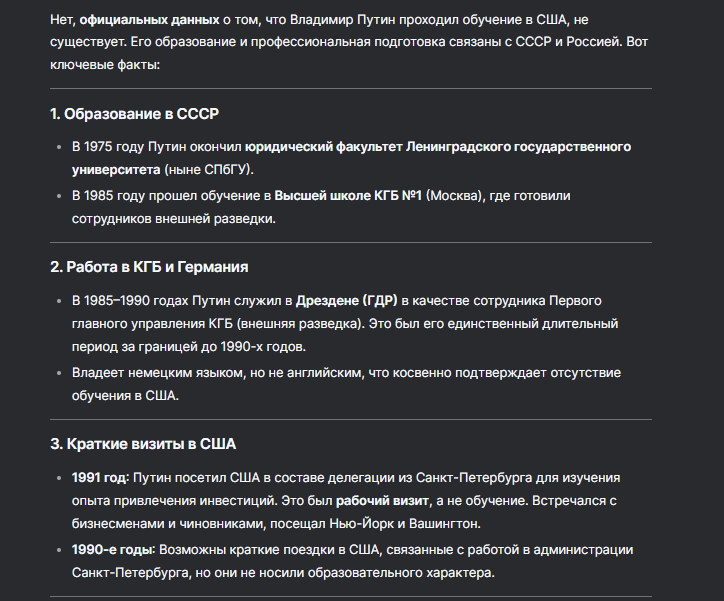Click the text "период за границей до 1990-х годов."
This screenshot has width=724, height=601.
pos(189,347)
